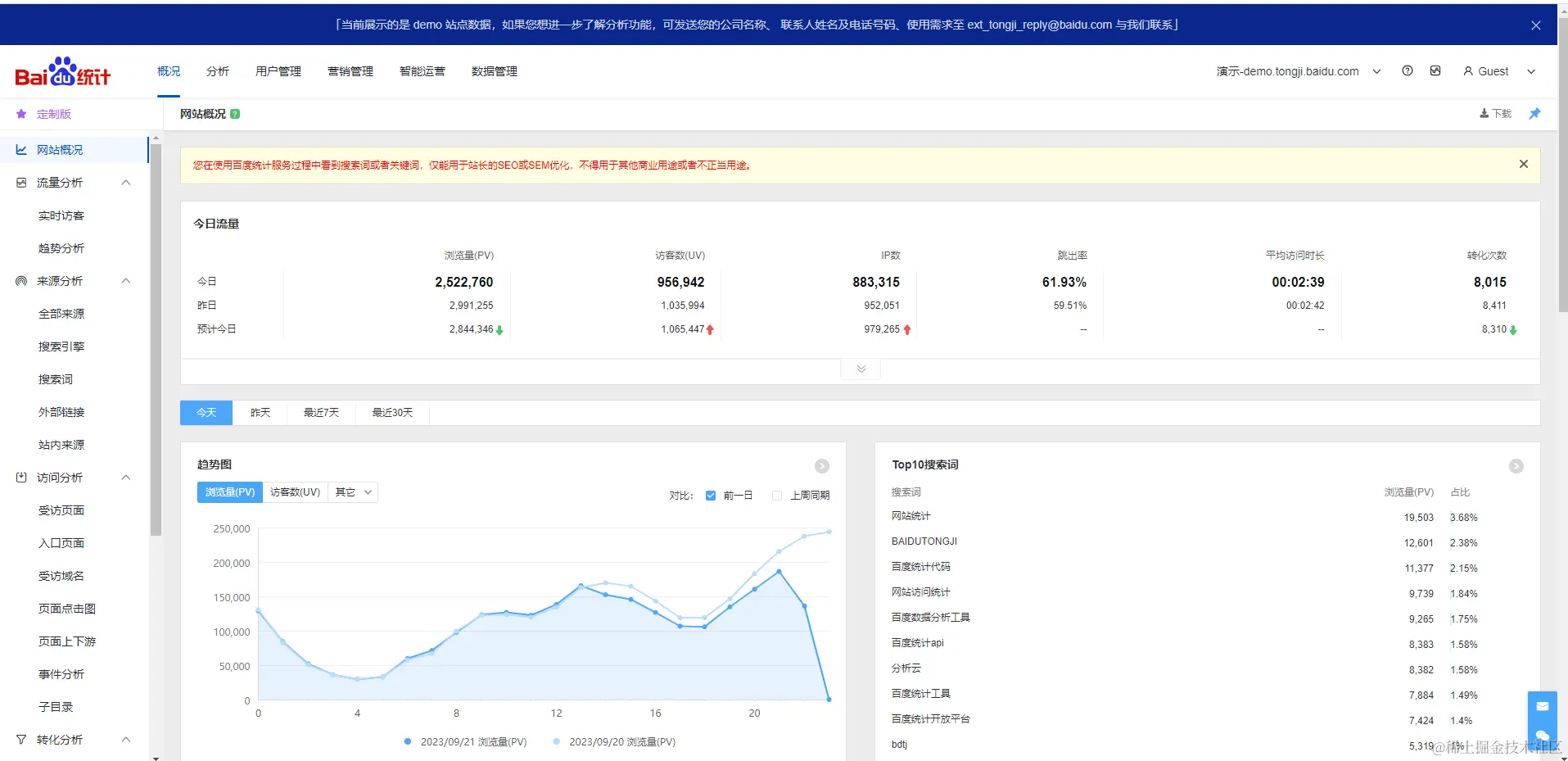The height and width of the screenshot is (761, 1568).
Task: Click the funnel icon beside 转化分析
Action: tap(21, 740)
